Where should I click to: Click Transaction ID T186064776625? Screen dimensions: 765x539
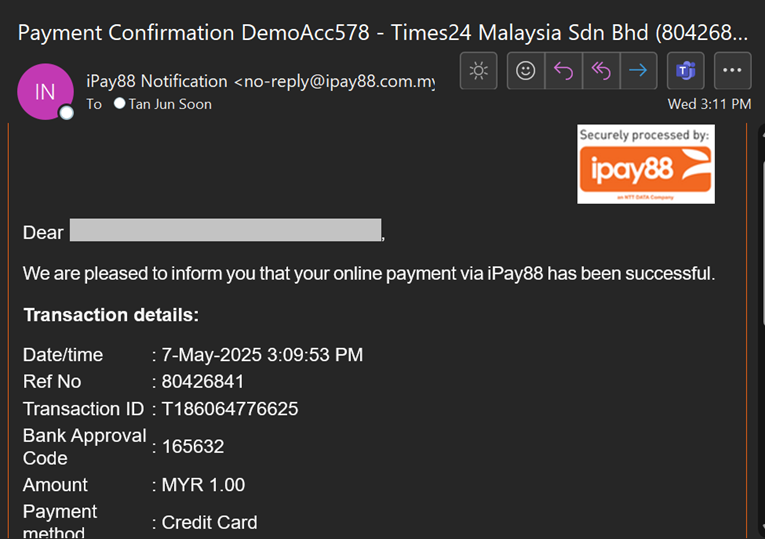click(230, 409)
